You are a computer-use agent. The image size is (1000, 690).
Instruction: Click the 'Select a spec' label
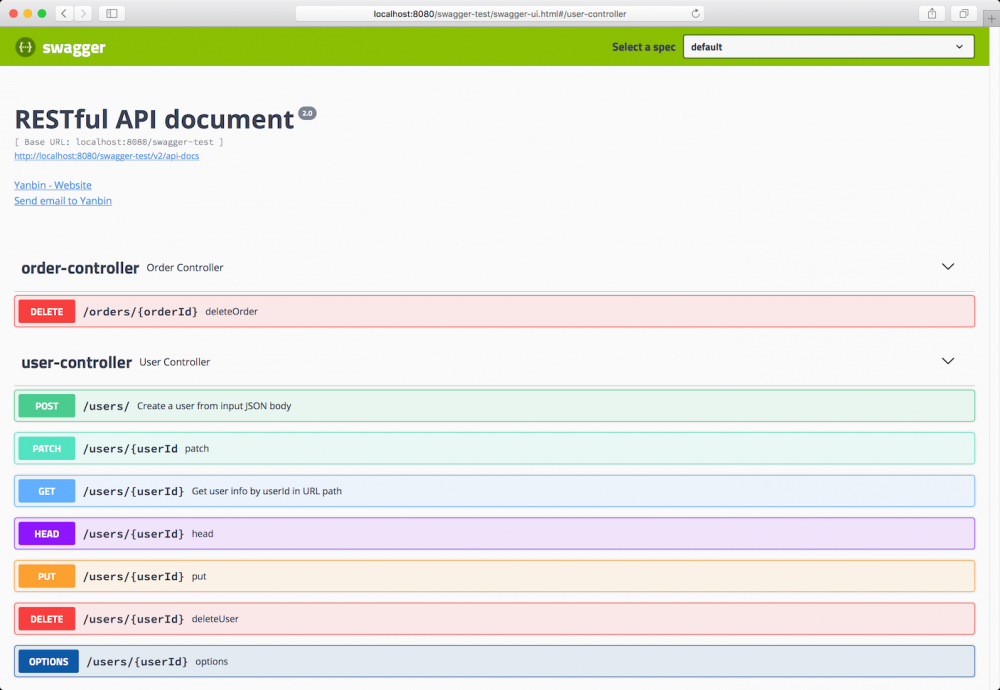pyautogui.click(x=643, y=47)
